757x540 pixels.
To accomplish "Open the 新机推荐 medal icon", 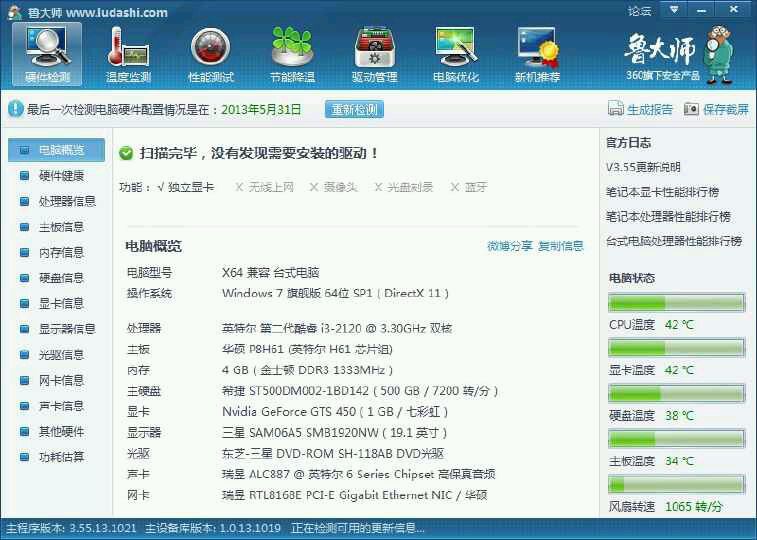I will pos(537,54).
